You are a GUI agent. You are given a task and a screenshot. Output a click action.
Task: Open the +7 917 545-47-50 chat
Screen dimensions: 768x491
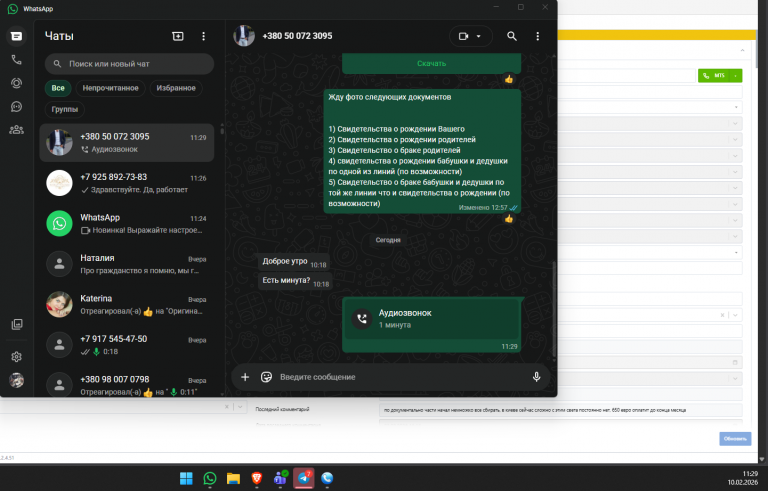tap(127, 345)
